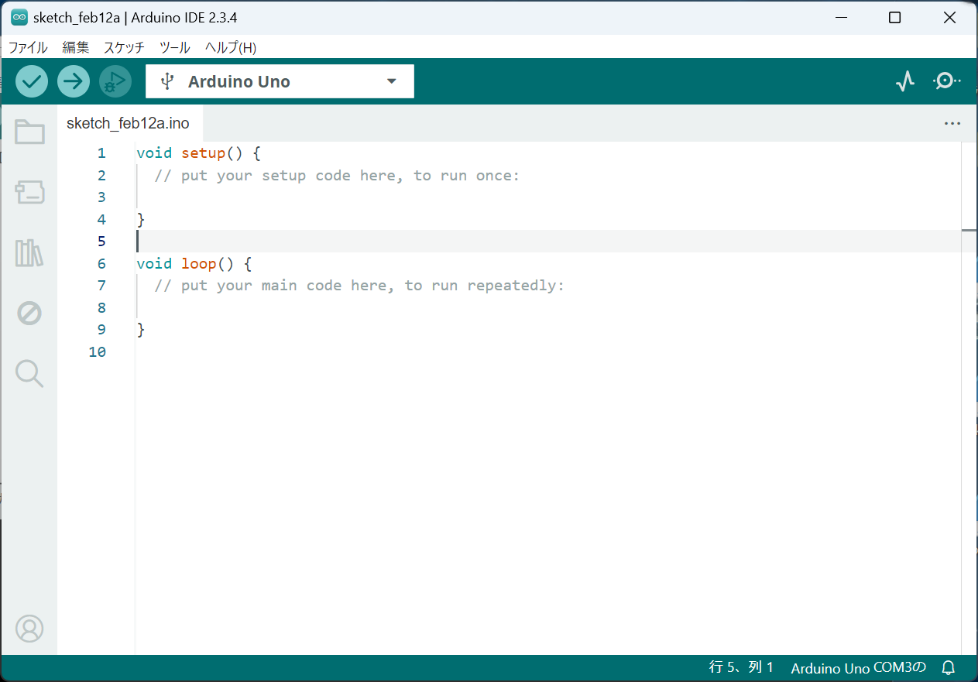Open the Serial Monitor
978x682 pixels.
click(x=946, y=81)
